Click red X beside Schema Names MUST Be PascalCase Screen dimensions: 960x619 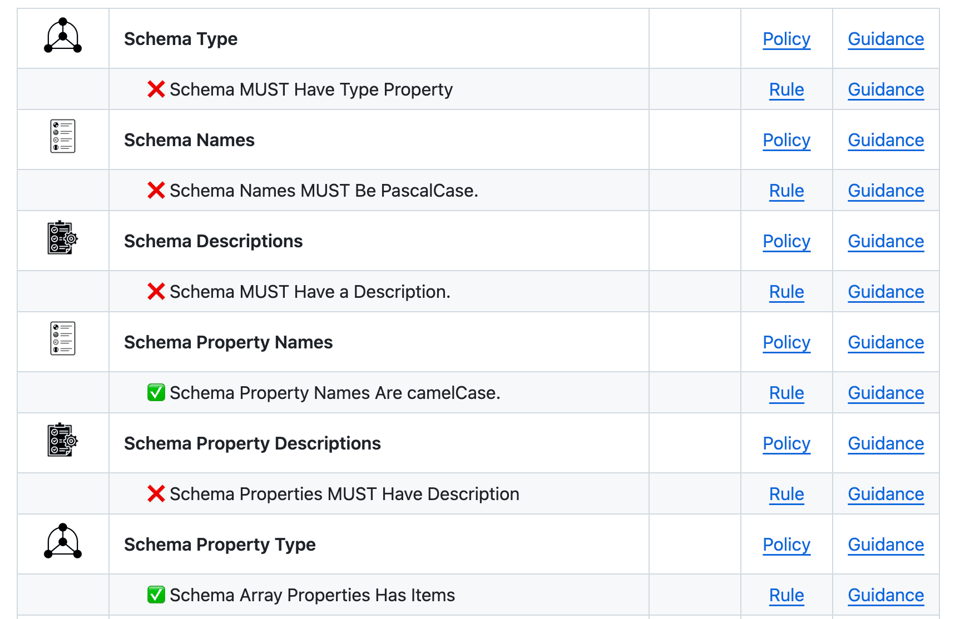click(x=156, y=190)
